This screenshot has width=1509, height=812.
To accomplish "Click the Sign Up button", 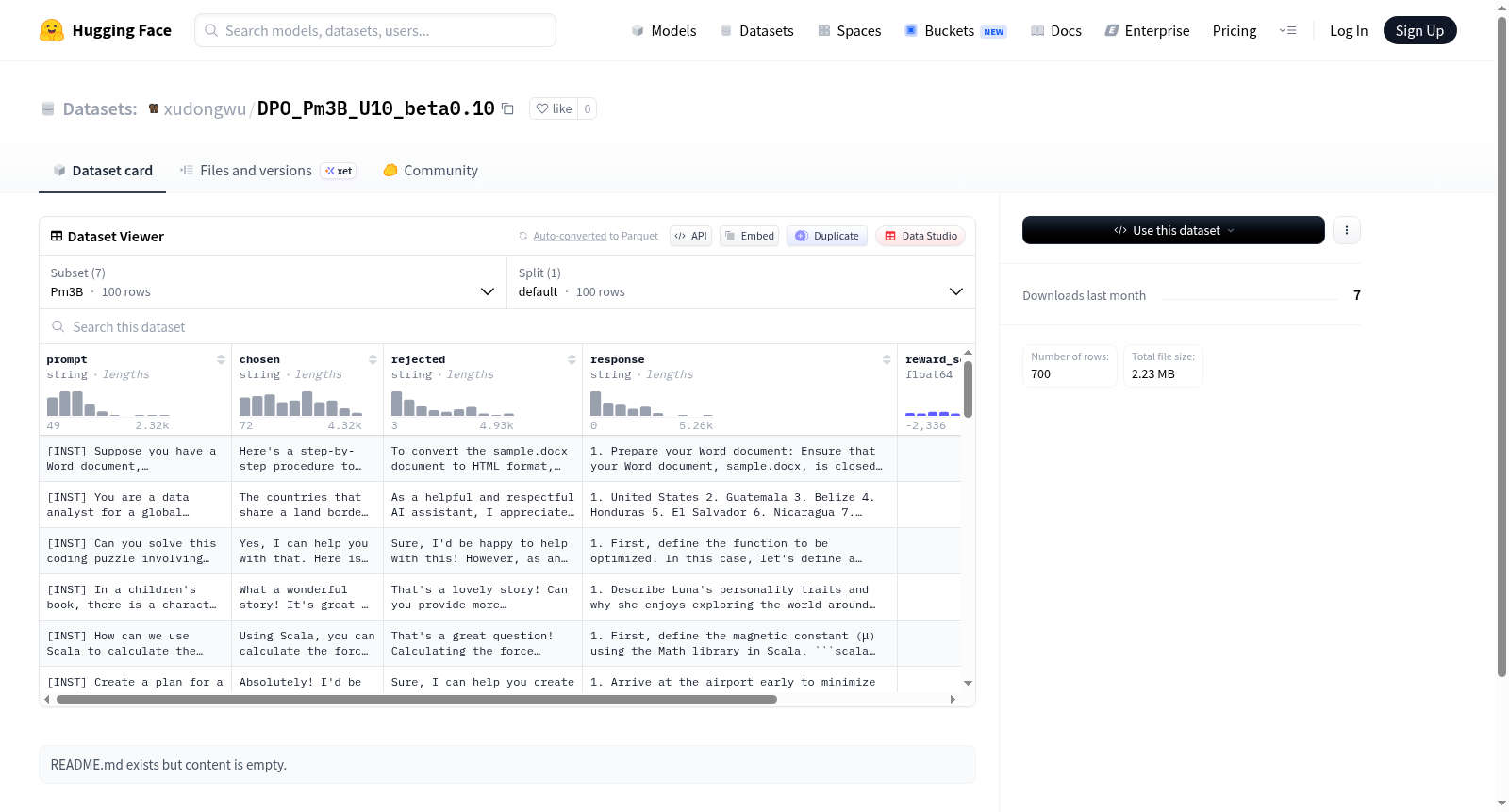I will coord(1419,30).
